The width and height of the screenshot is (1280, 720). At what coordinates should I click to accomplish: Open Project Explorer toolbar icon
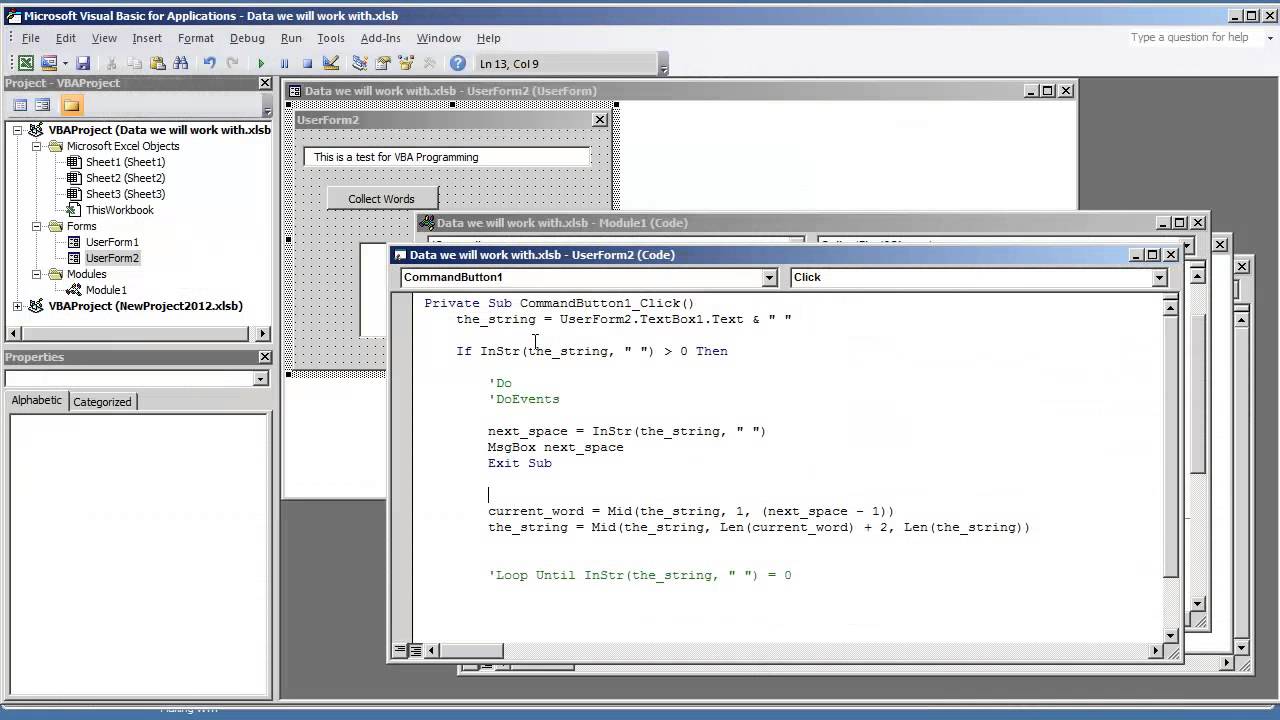coord(360,63)
